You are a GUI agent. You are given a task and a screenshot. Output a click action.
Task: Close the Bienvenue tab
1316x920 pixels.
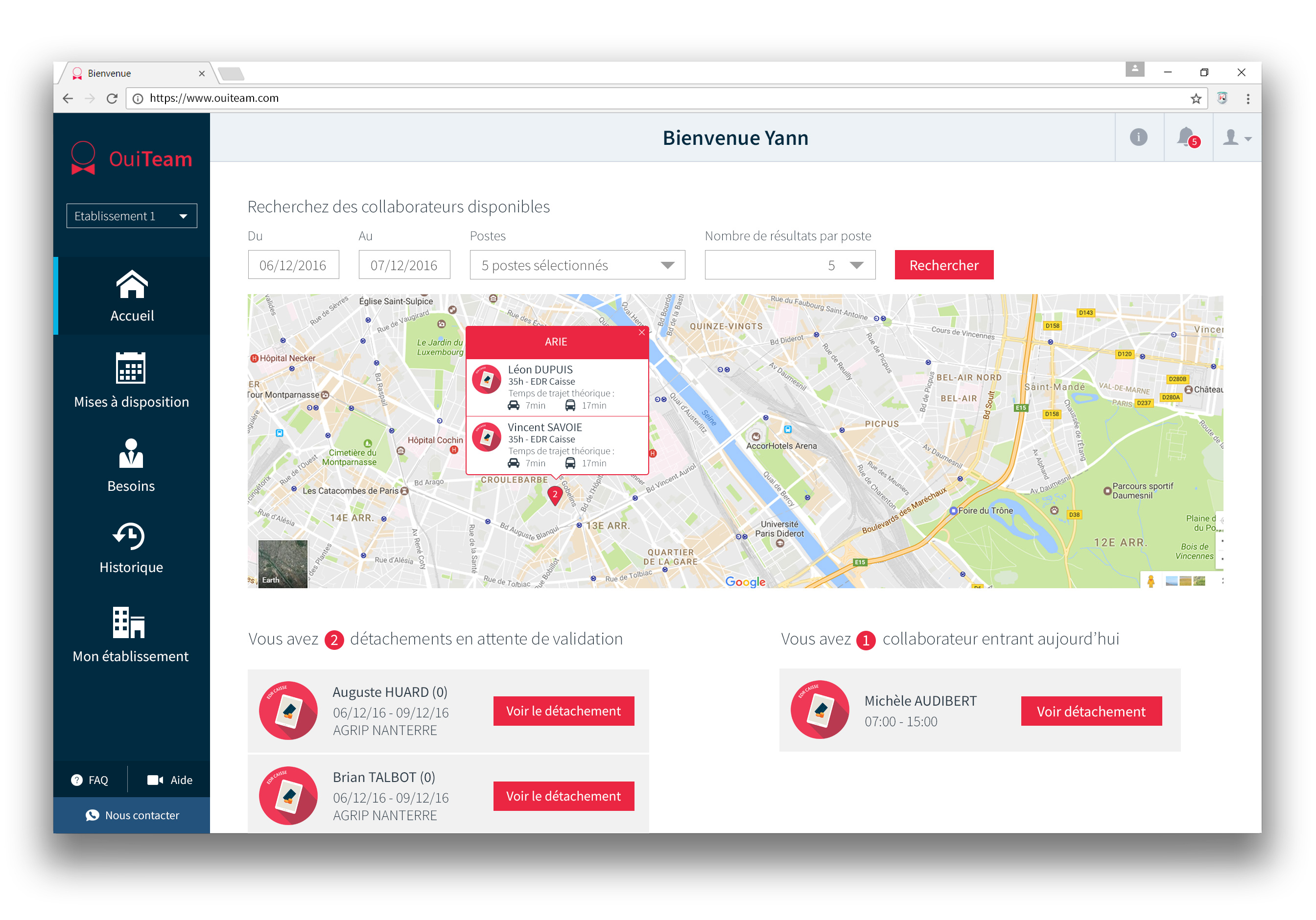click(202, 73)
